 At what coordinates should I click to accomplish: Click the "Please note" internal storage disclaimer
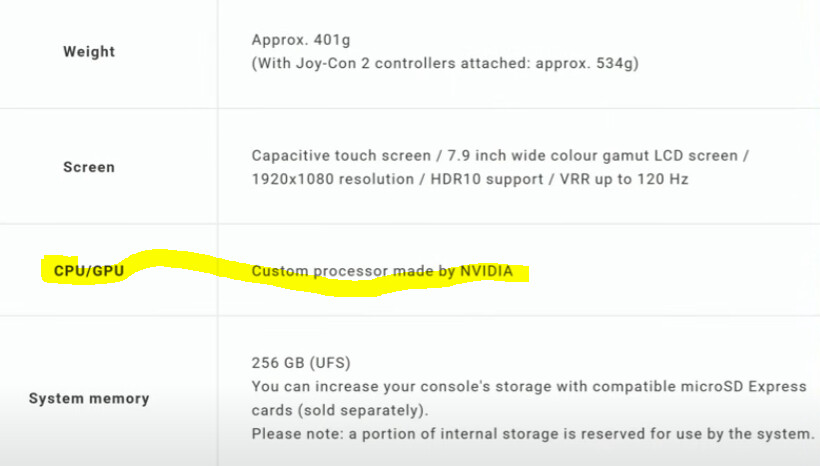point(533,433)
